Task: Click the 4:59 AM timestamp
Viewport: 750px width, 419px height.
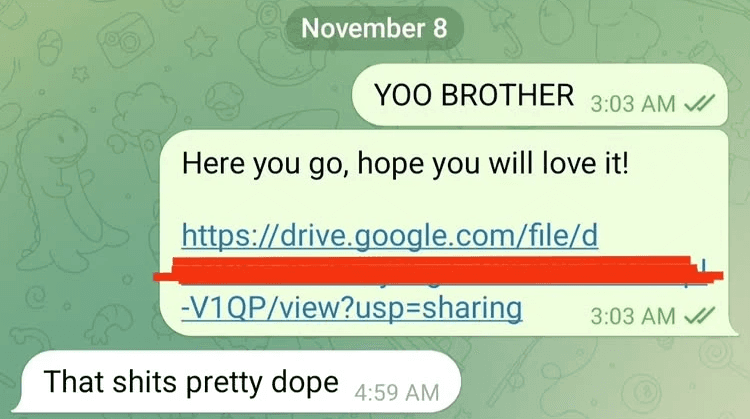Action: (x=397, y=392)
